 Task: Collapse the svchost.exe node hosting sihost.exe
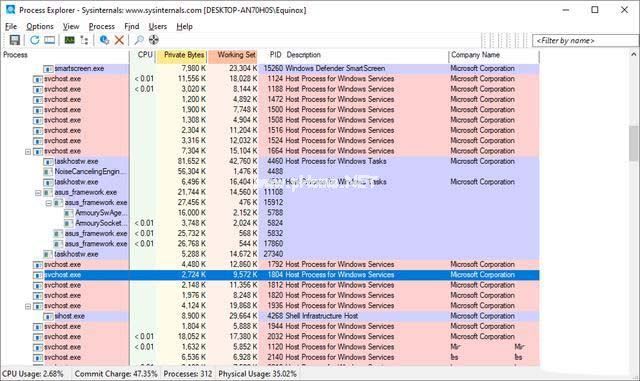coord(28,306)
